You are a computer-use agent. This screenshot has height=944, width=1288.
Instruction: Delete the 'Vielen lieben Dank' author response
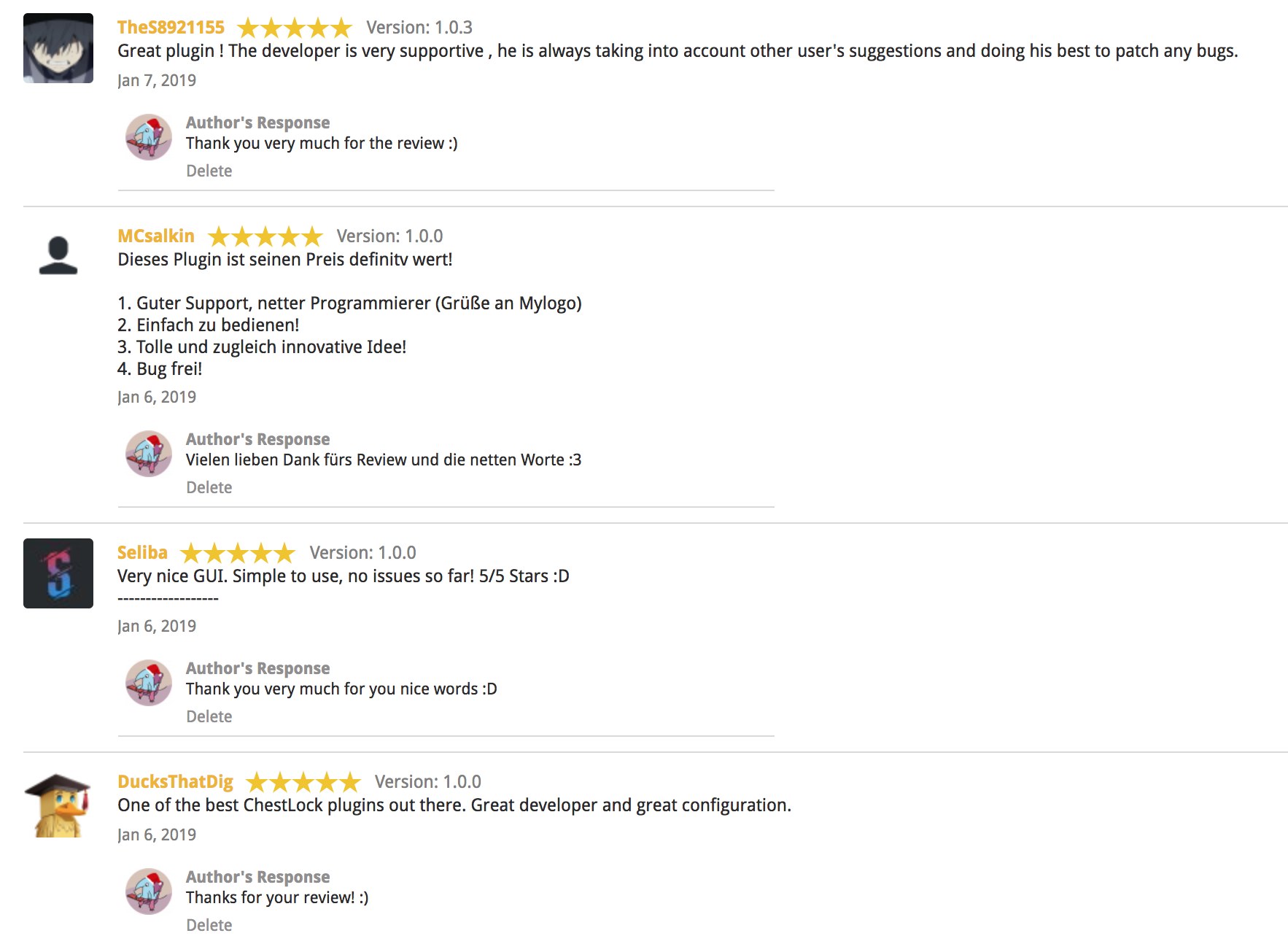point(209,487)
